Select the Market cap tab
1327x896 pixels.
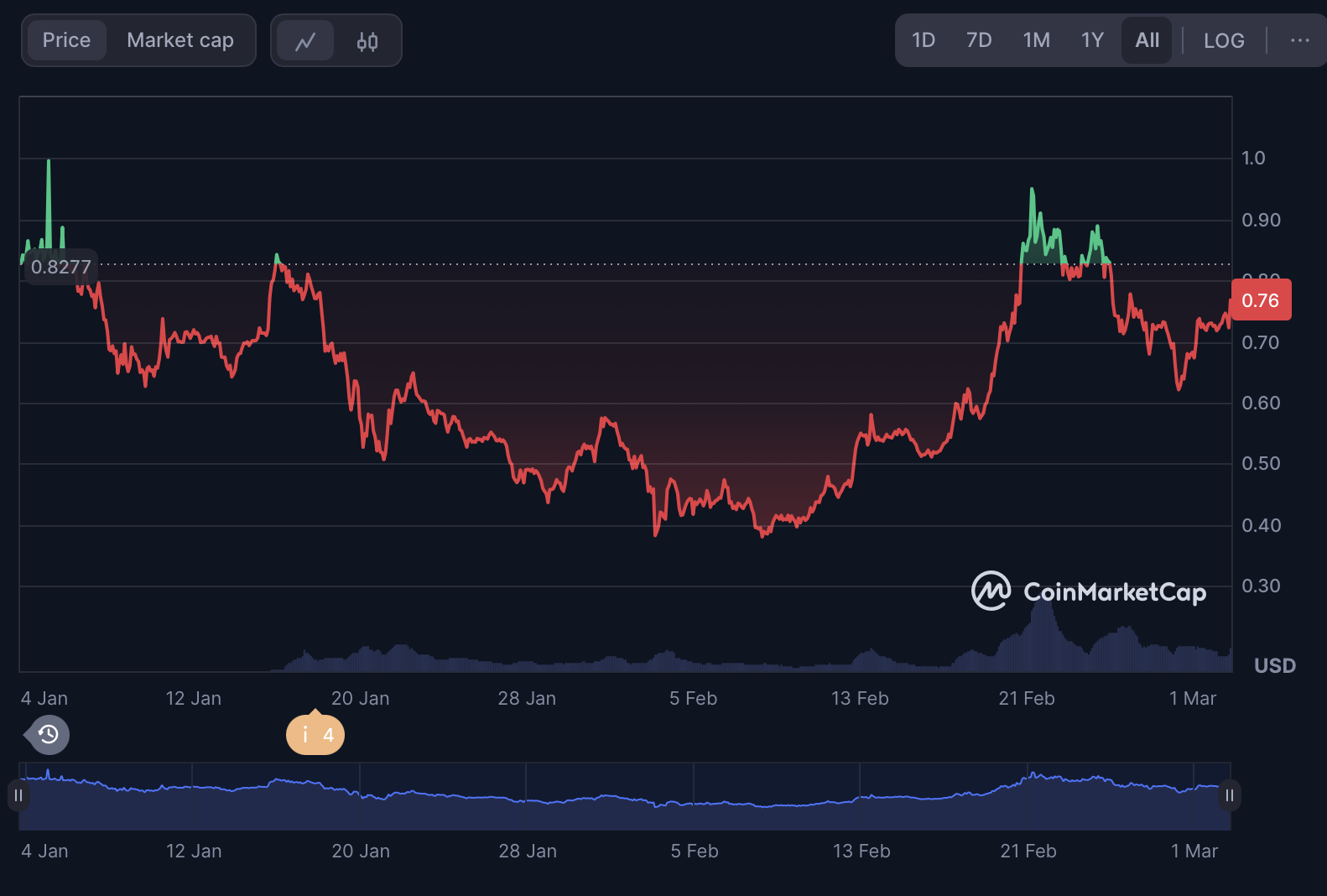click(x=180, y=40)
